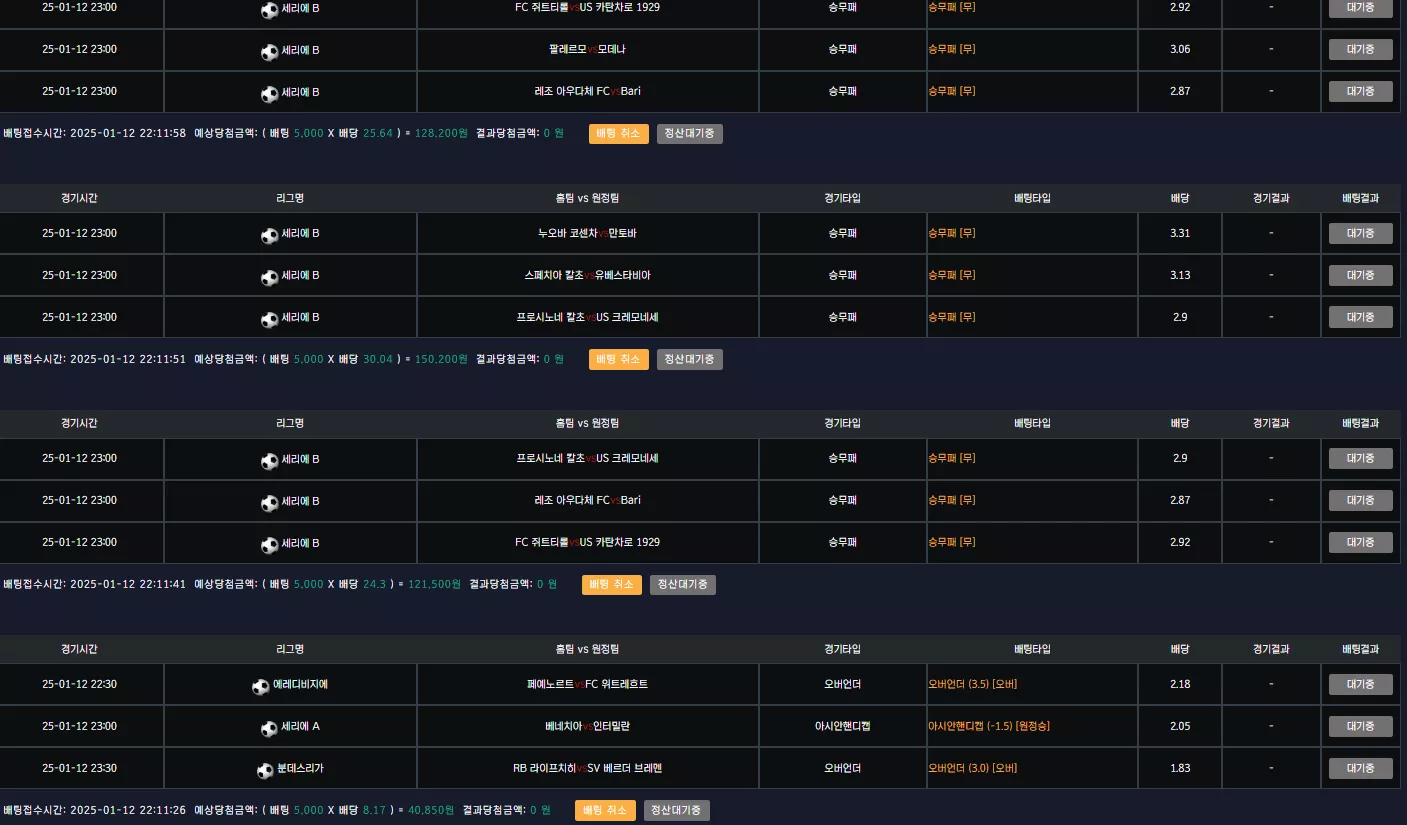This screenshot has width=1407, height=825.
Task: Cancel the bet placed at 22:11:58 with 배팅 취소
Action: tap(618, 134)
